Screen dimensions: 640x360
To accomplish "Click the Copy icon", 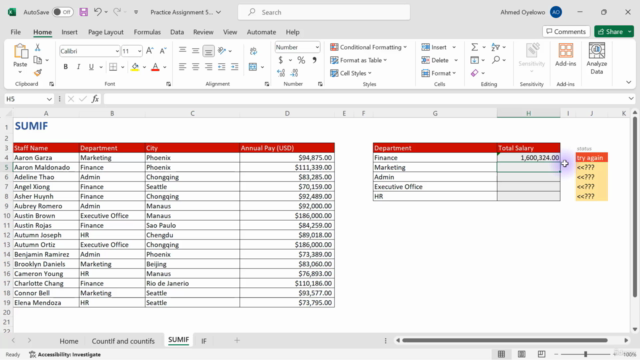I will 38,60.
